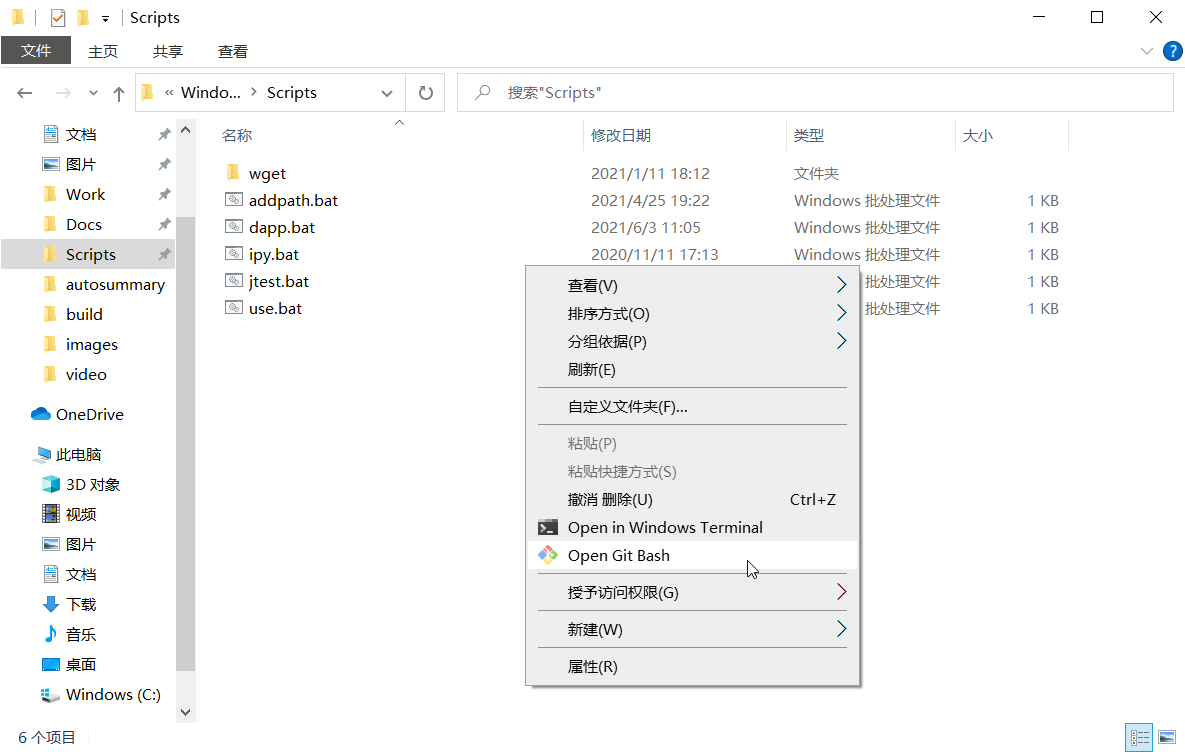Screen dimensions: 1185x752
Task: Click the refresh icon beside the address bar
Action: (424, 92)
